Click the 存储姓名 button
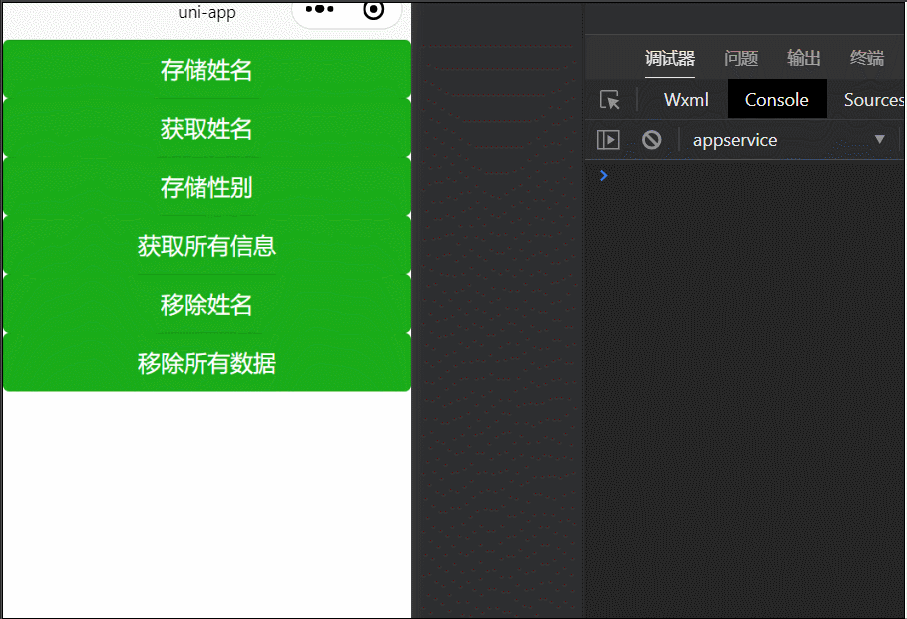This screenshot has width=907, height=619. (206, 70)
